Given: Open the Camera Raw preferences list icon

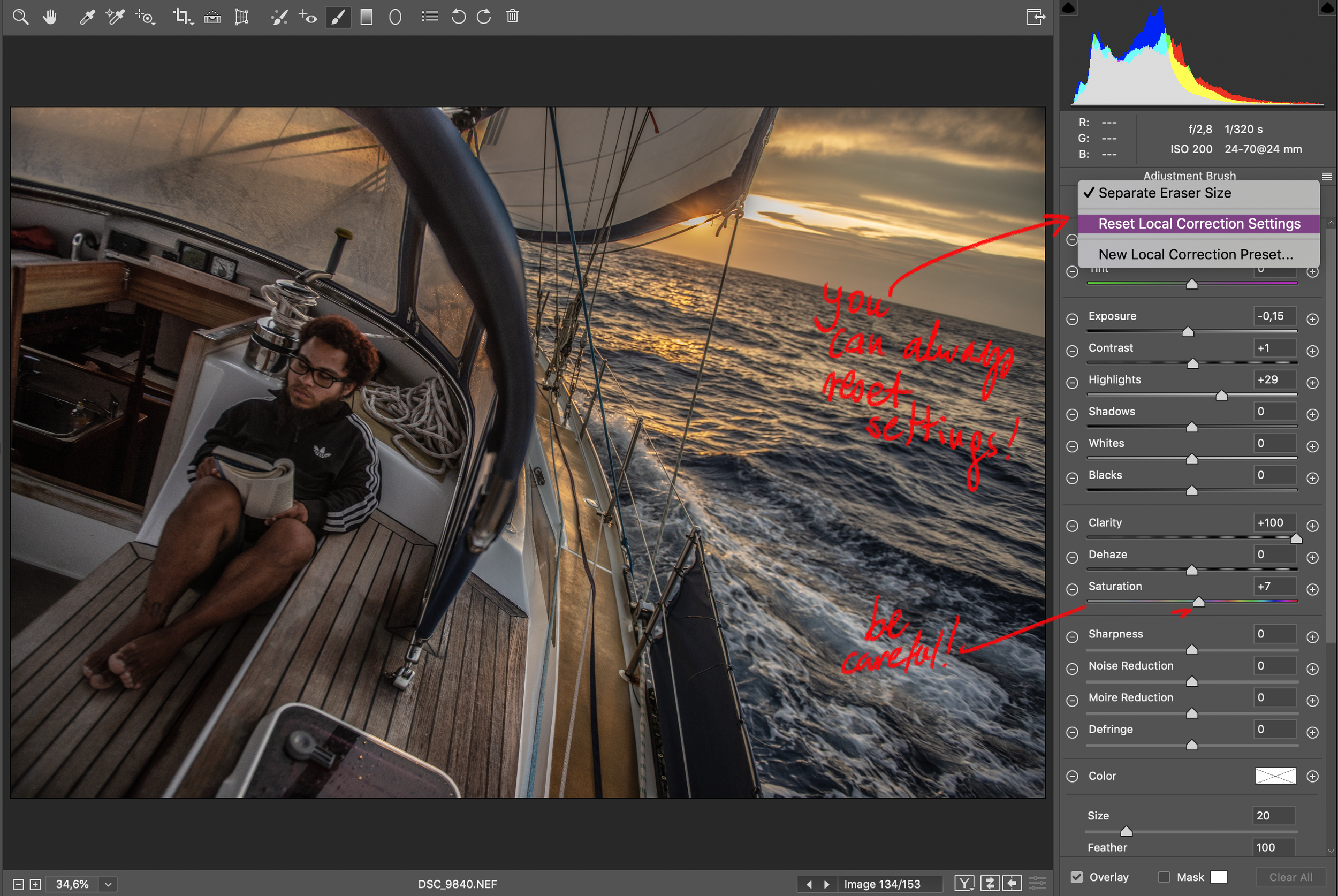Looking at the screenshot, I should pyautogui.click(x=430, y=17).
